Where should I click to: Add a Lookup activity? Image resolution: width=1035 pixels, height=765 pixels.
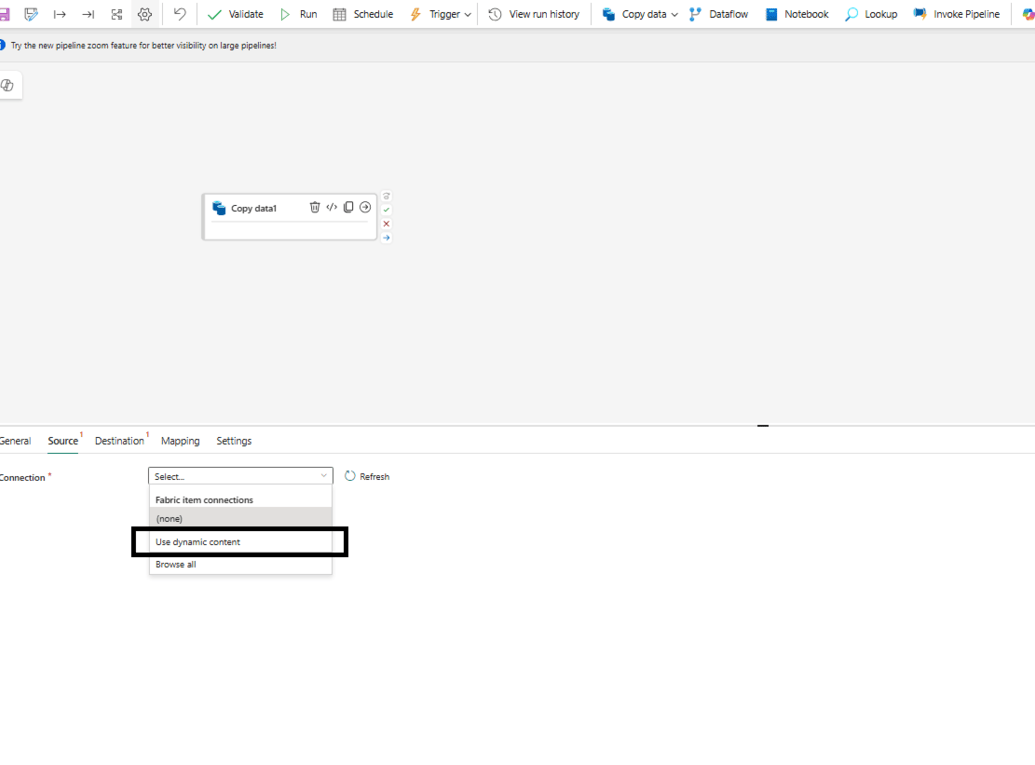pyautogui.click(x=871, y=14)
